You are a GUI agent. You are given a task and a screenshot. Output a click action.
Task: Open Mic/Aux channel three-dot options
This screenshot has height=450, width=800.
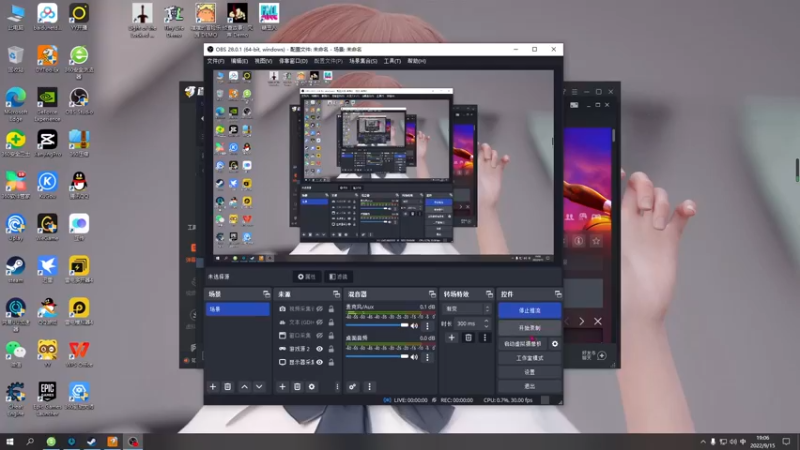point(428,326)
